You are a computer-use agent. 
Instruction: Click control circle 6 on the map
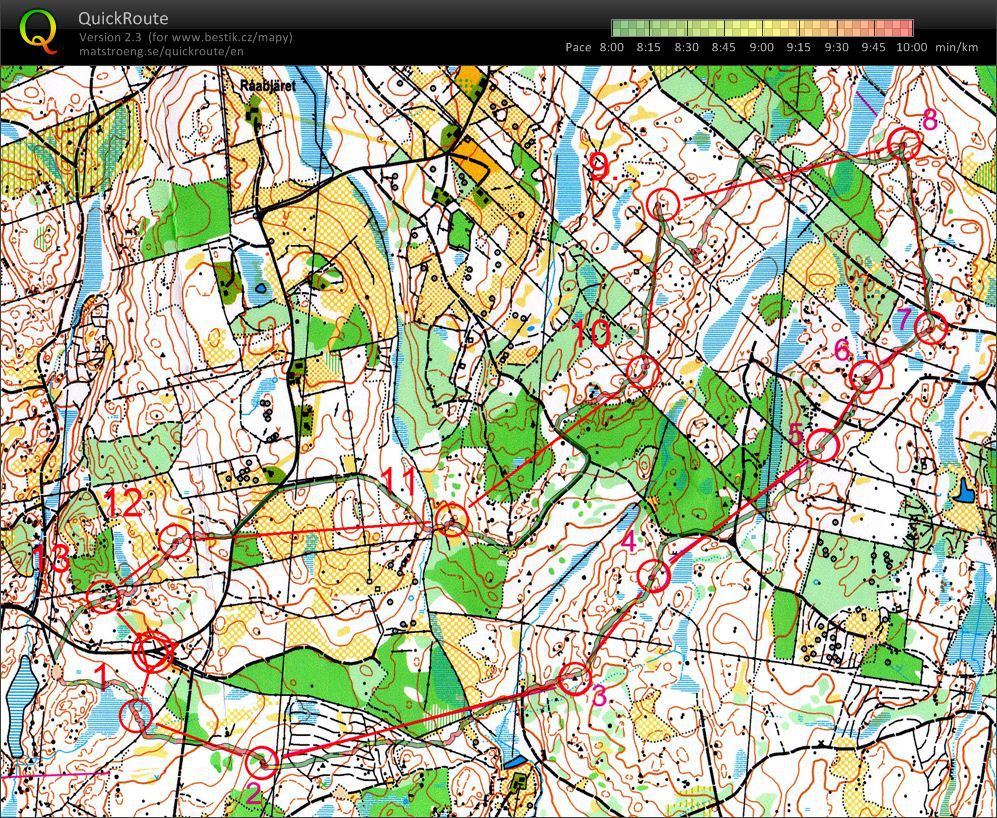pos(866,377)
